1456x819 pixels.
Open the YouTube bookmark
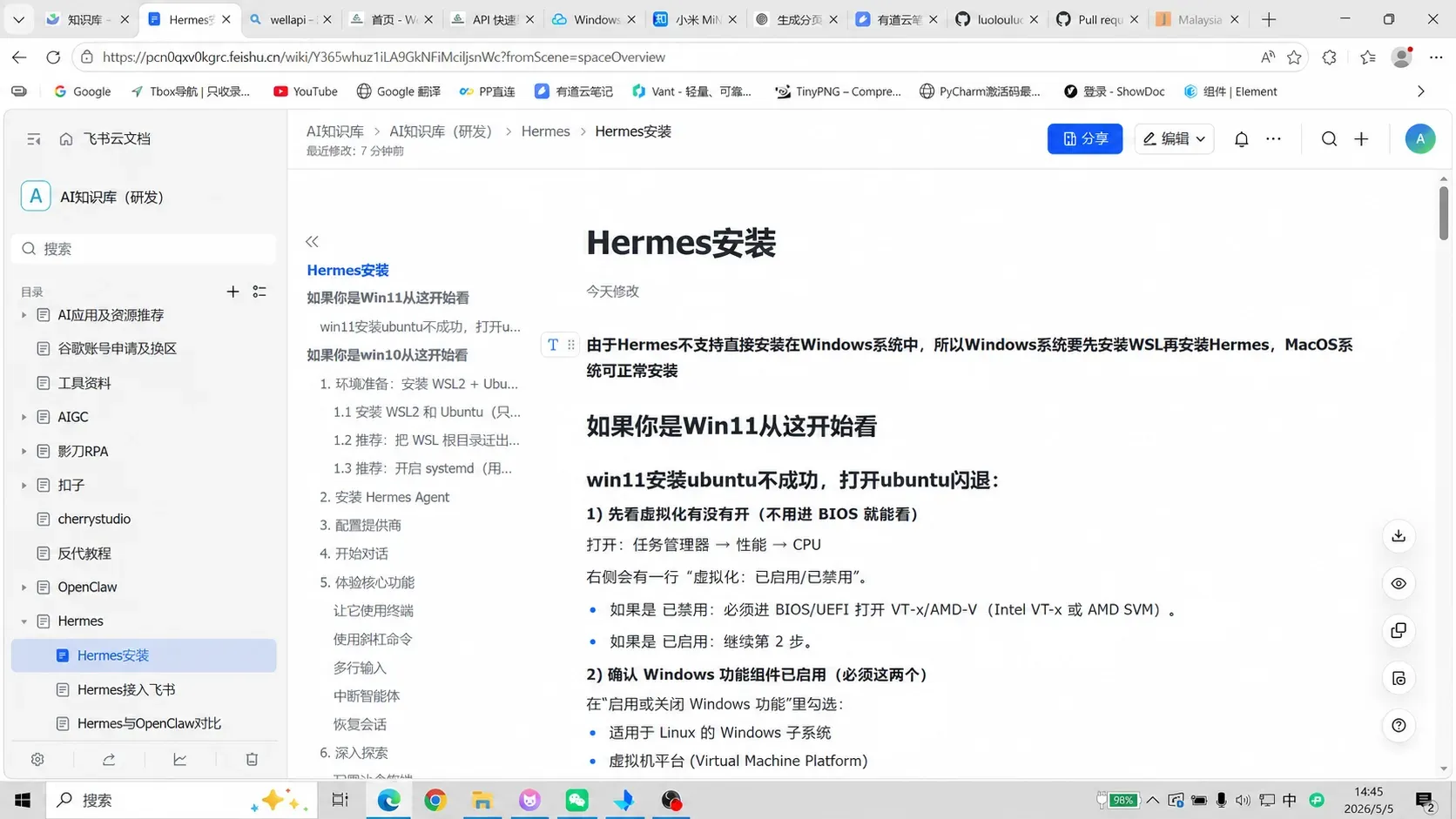305,91
